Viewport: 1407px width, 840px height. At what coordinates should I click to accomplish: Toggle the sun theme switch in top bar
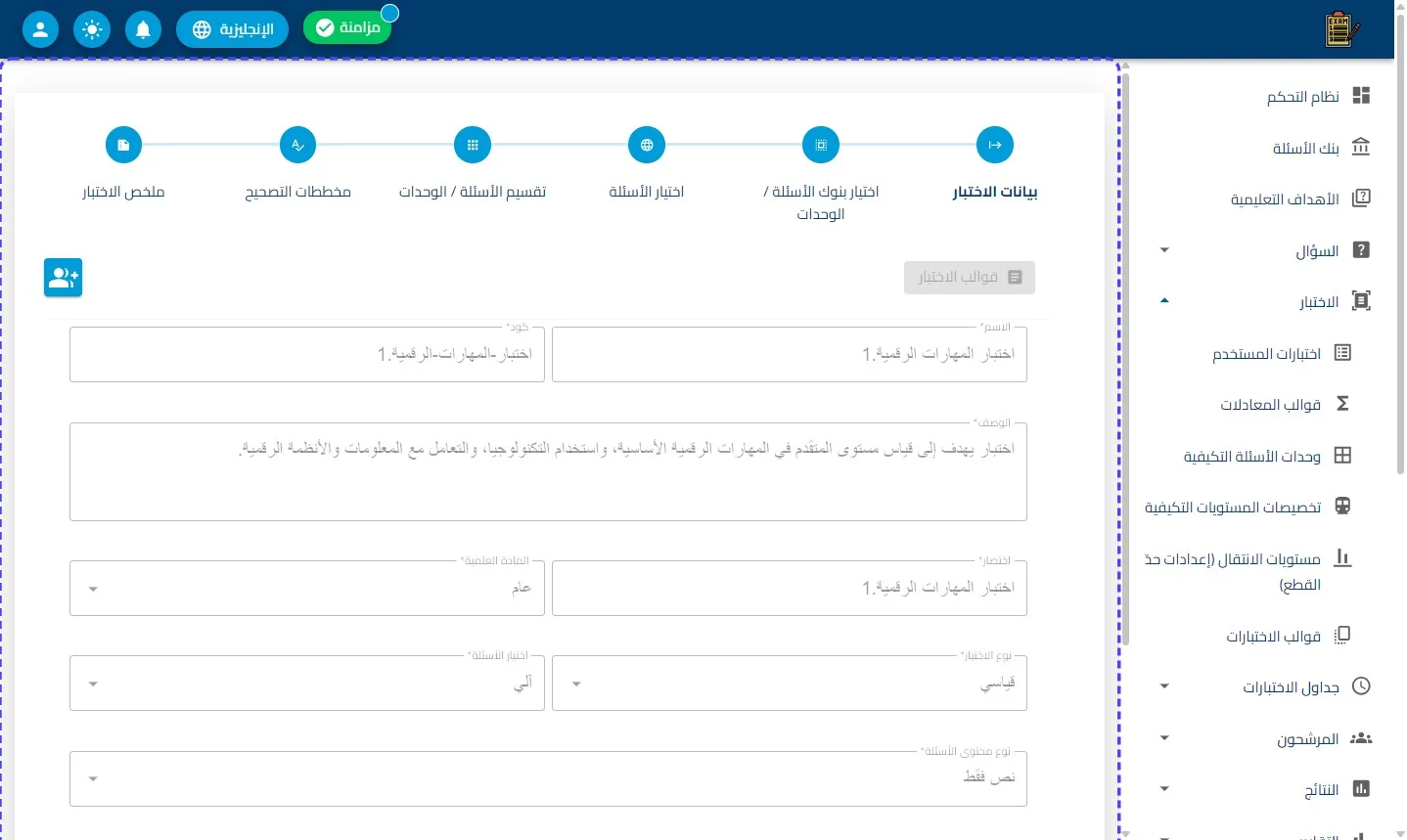(92, 29)
